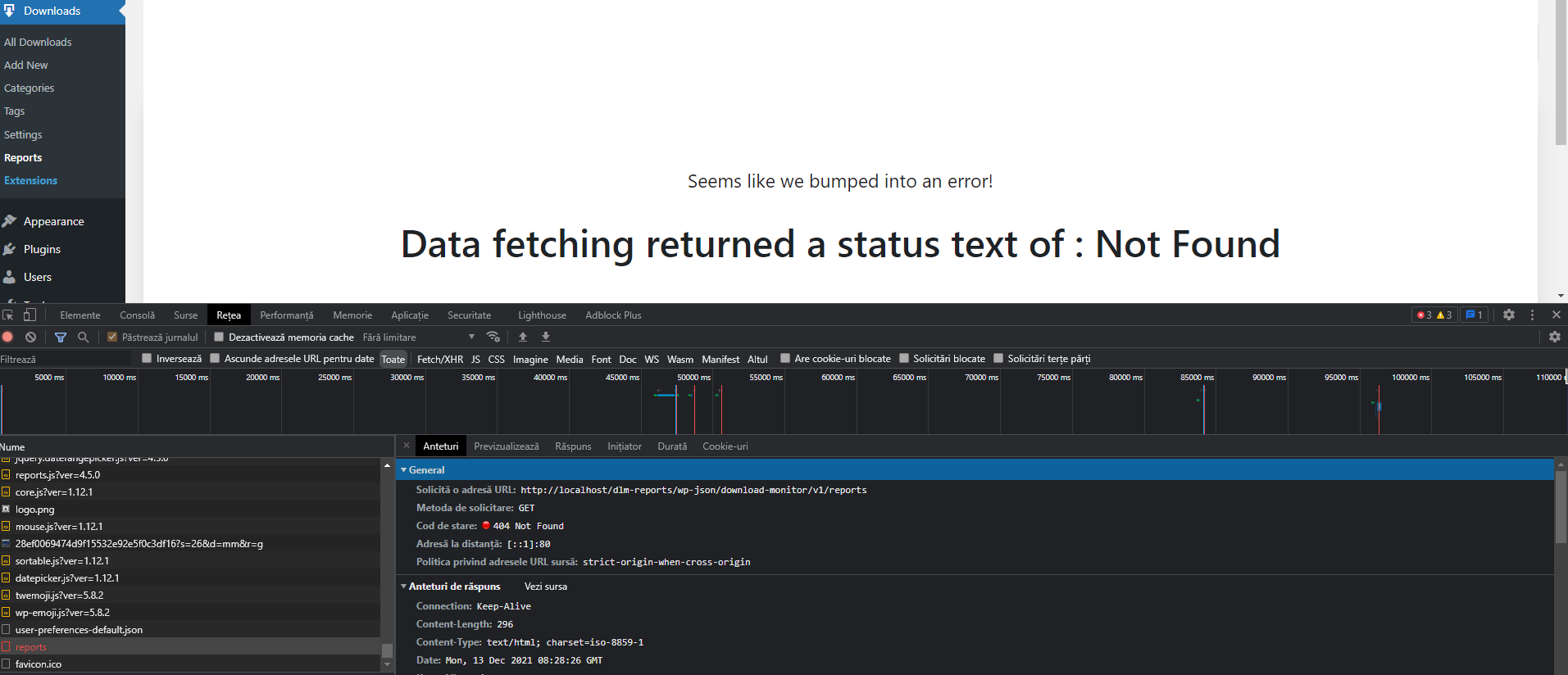Select user-preferences-default.json request
Viewport: 1568px width, 675px height.
pos(190,629)
